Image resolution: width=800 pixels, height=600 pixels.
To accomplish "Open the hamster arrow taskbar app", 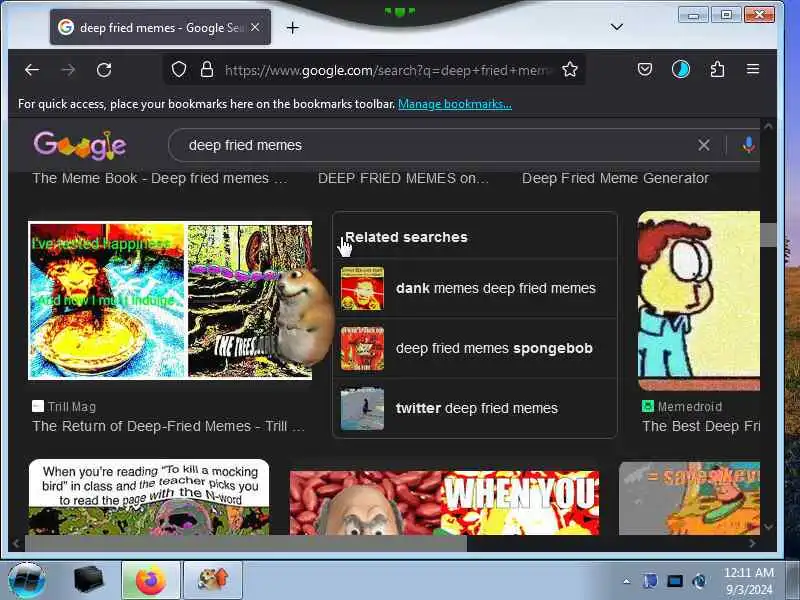I will tap(213, 580).
